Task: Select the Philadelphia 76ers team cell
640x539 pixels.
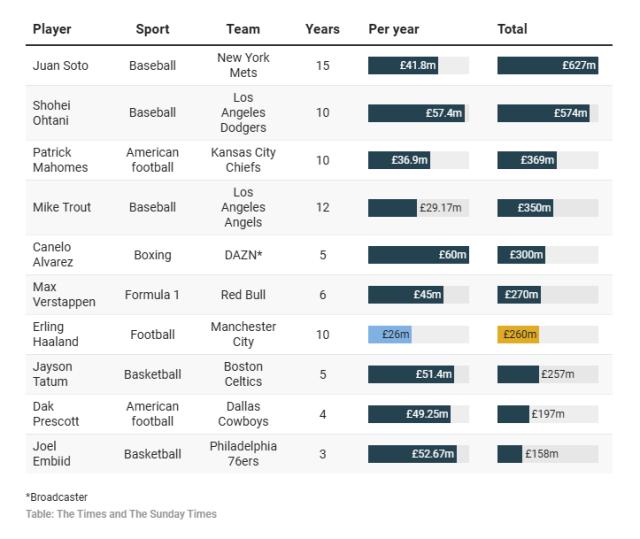Action: 243,454
